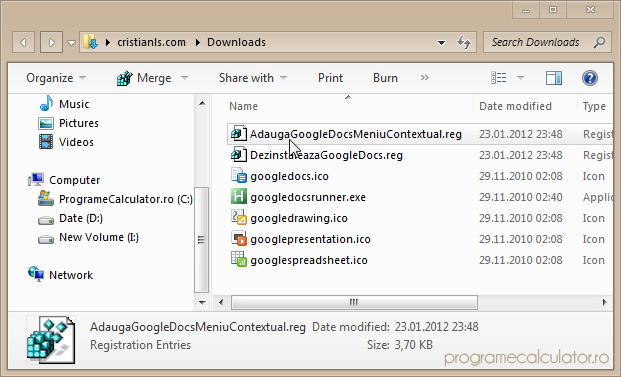
Task: Select Network in navigation pane
Action: coord(71,275)
